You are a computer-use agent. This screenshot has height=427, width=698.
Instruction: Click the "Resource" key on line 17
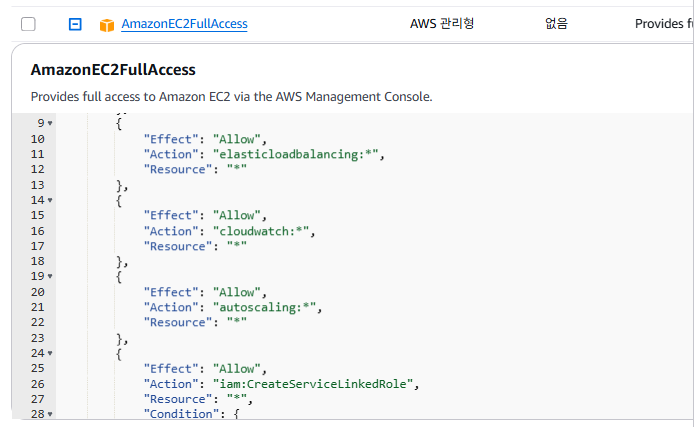click(x=178, y=246)
